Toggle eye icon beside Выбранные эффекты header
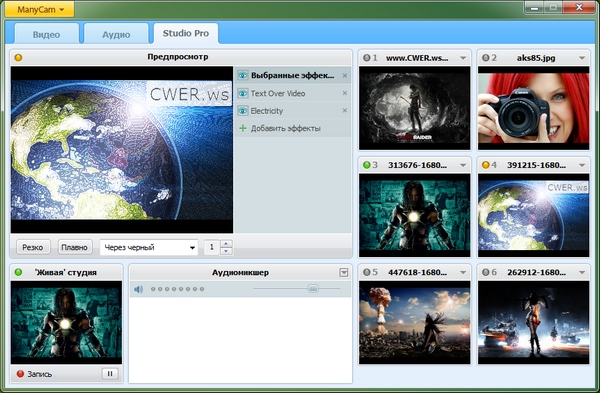Screen dimensions: 600x393 pyautogui.click(x=243, y=75)
